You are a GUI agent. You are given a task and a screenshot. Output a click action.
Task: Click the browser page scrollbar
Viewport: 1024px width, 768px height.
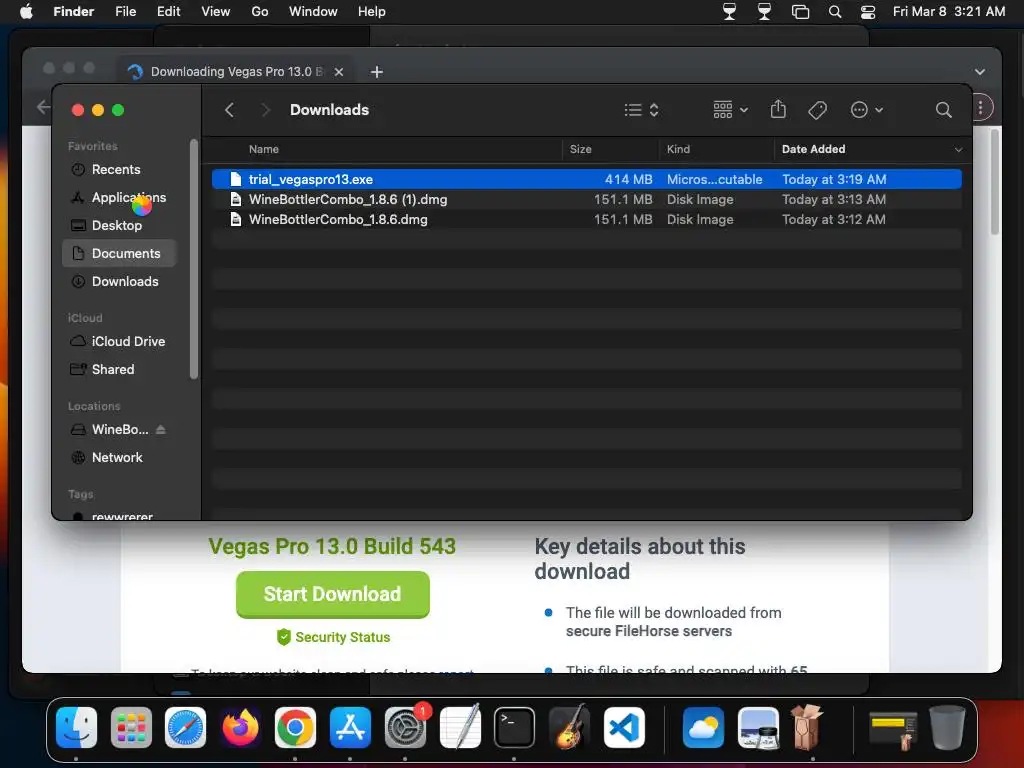click(995, 182)
